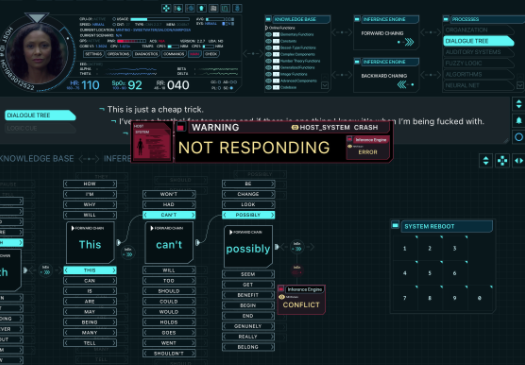The height and width of the screenshot is (365, 525).
Task: Click the right chevron on highlighted CAN'T option
Action: 193,215
